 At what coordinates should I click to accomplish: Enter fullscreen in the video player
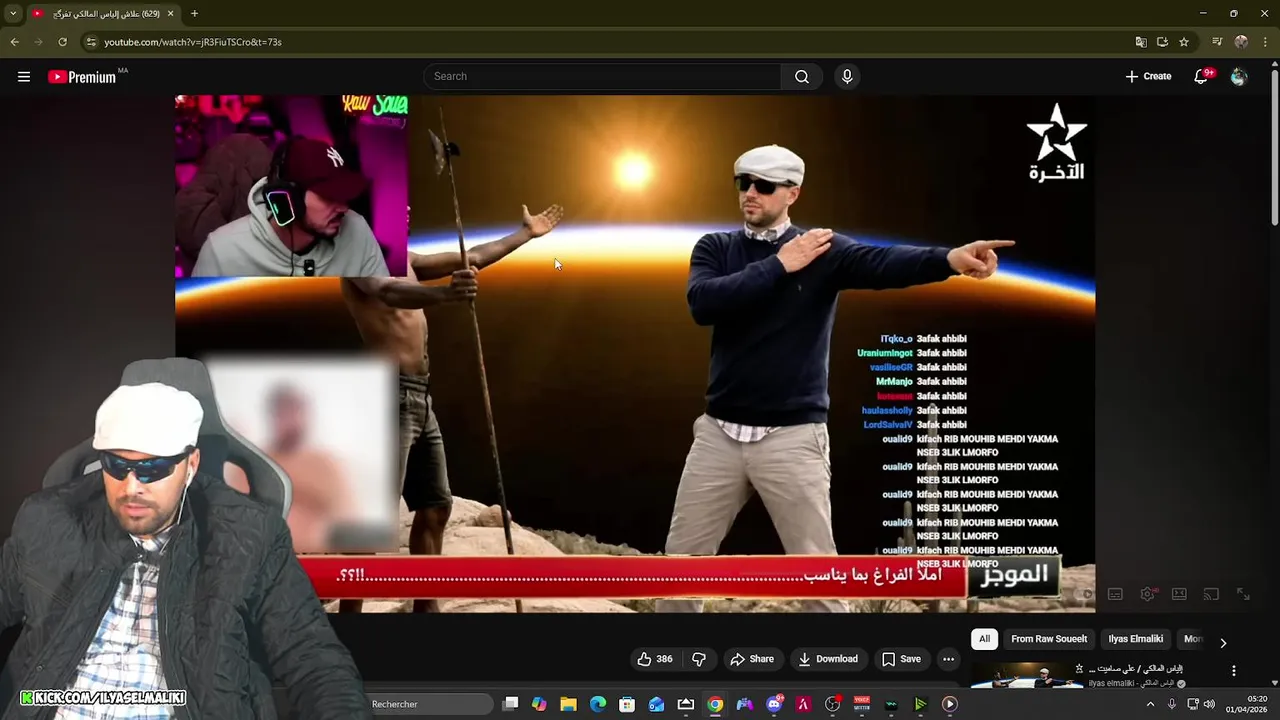(x=1243, y=594)
